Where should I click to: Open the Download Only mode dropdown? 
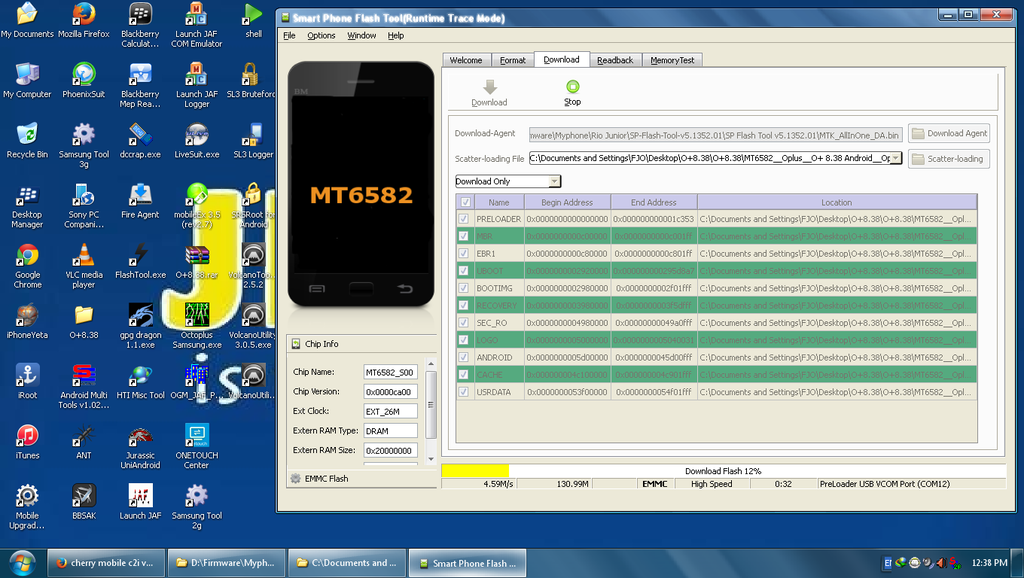(554, 182)
